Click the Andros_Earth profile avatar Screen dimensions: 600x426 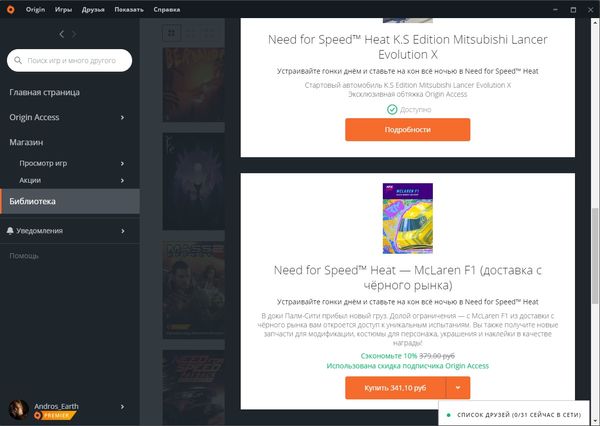click(x=18, y=410)
